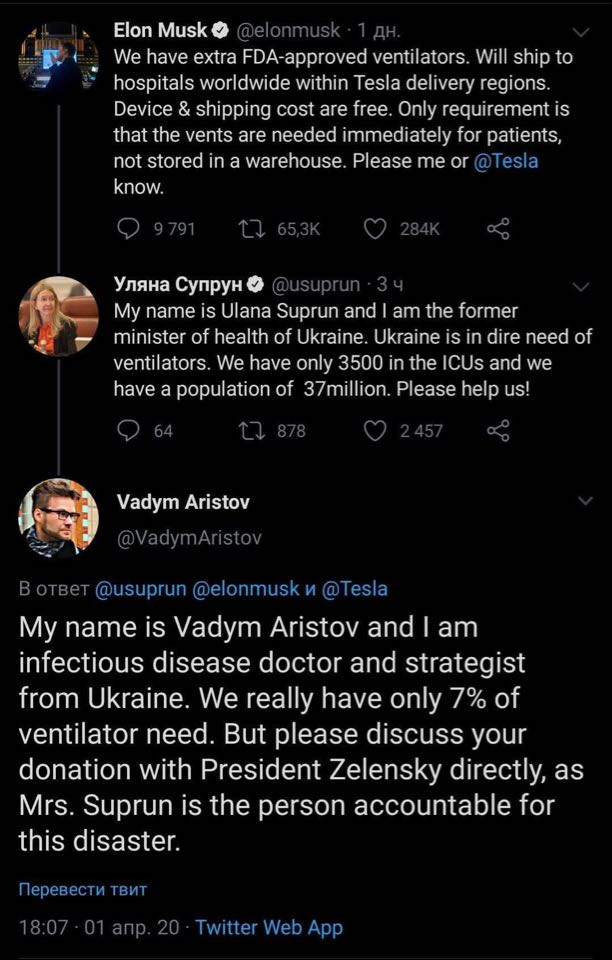This screenshot has height=960, width=612.
Task: Open dropdown chevron on Уляна Супрун's tweet
Action: coord(581,288)
